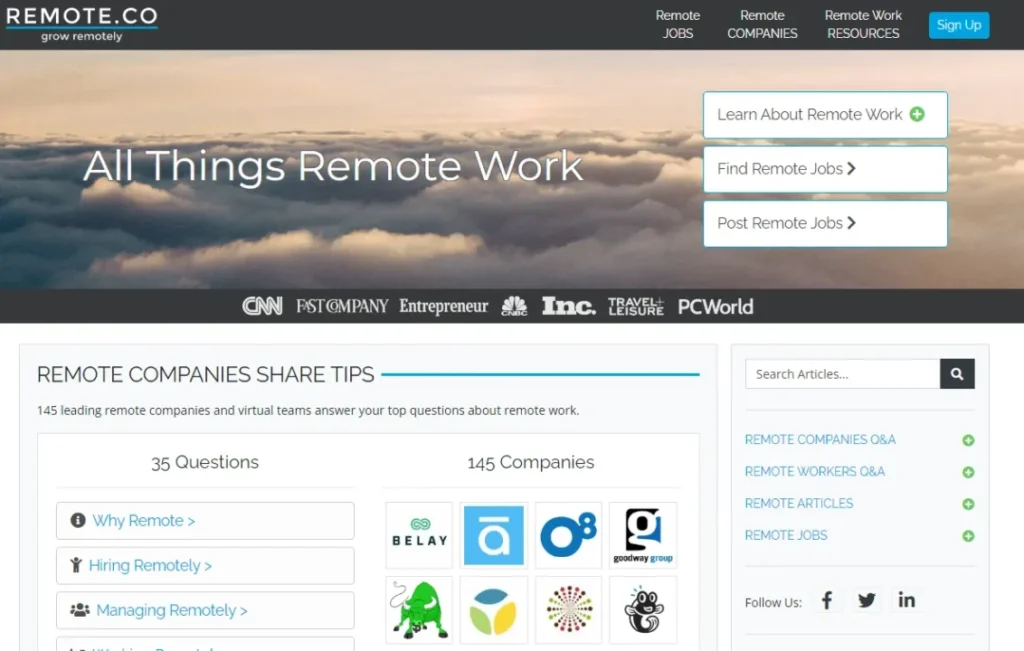Click the Search Articles input field

tap(842, 374)
